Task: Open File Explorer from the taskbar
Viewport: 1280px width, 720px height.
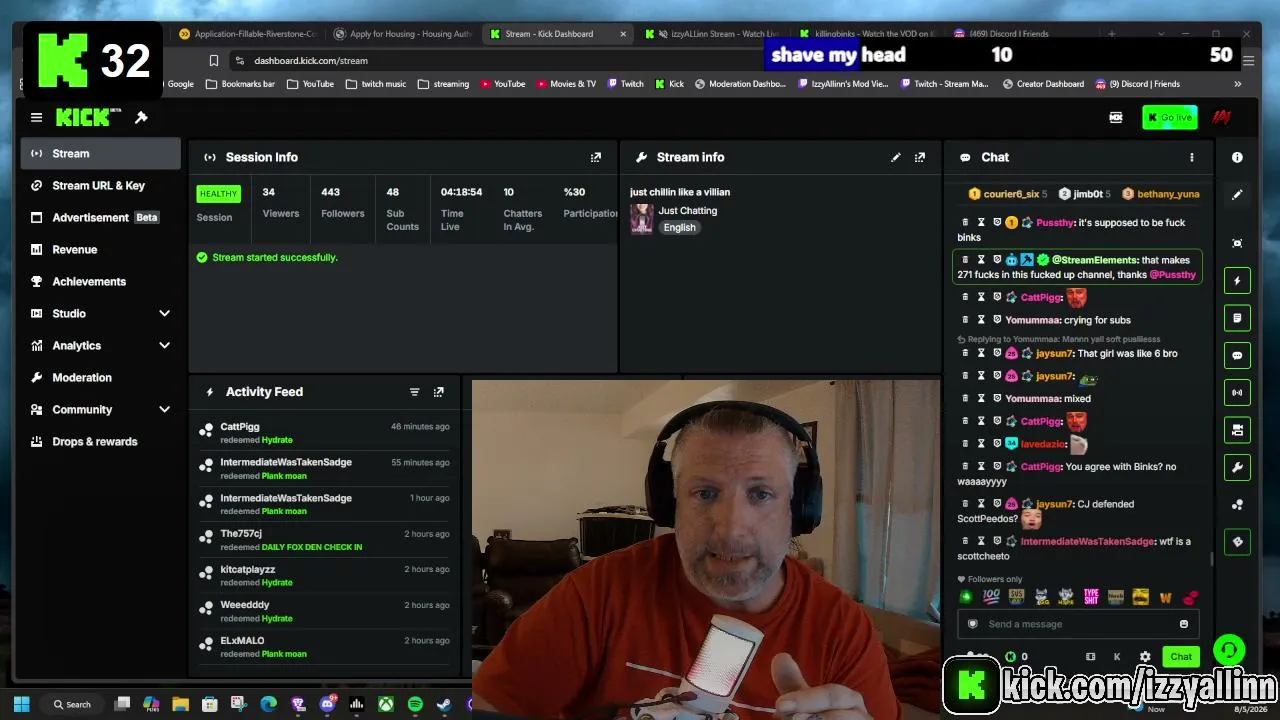Action: click(180, 704)
